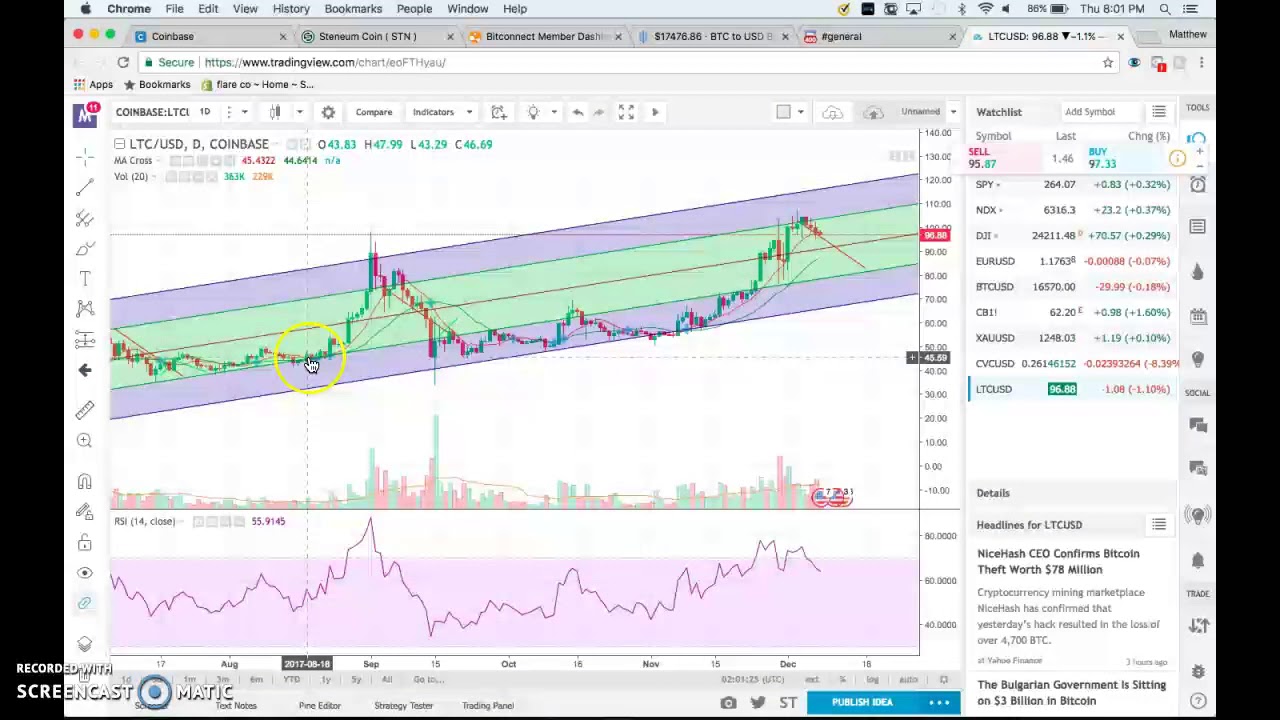Click the ideas lightbulb icon in top toolbar
This screenshot has height=720, width=1280.
(533, 112)
